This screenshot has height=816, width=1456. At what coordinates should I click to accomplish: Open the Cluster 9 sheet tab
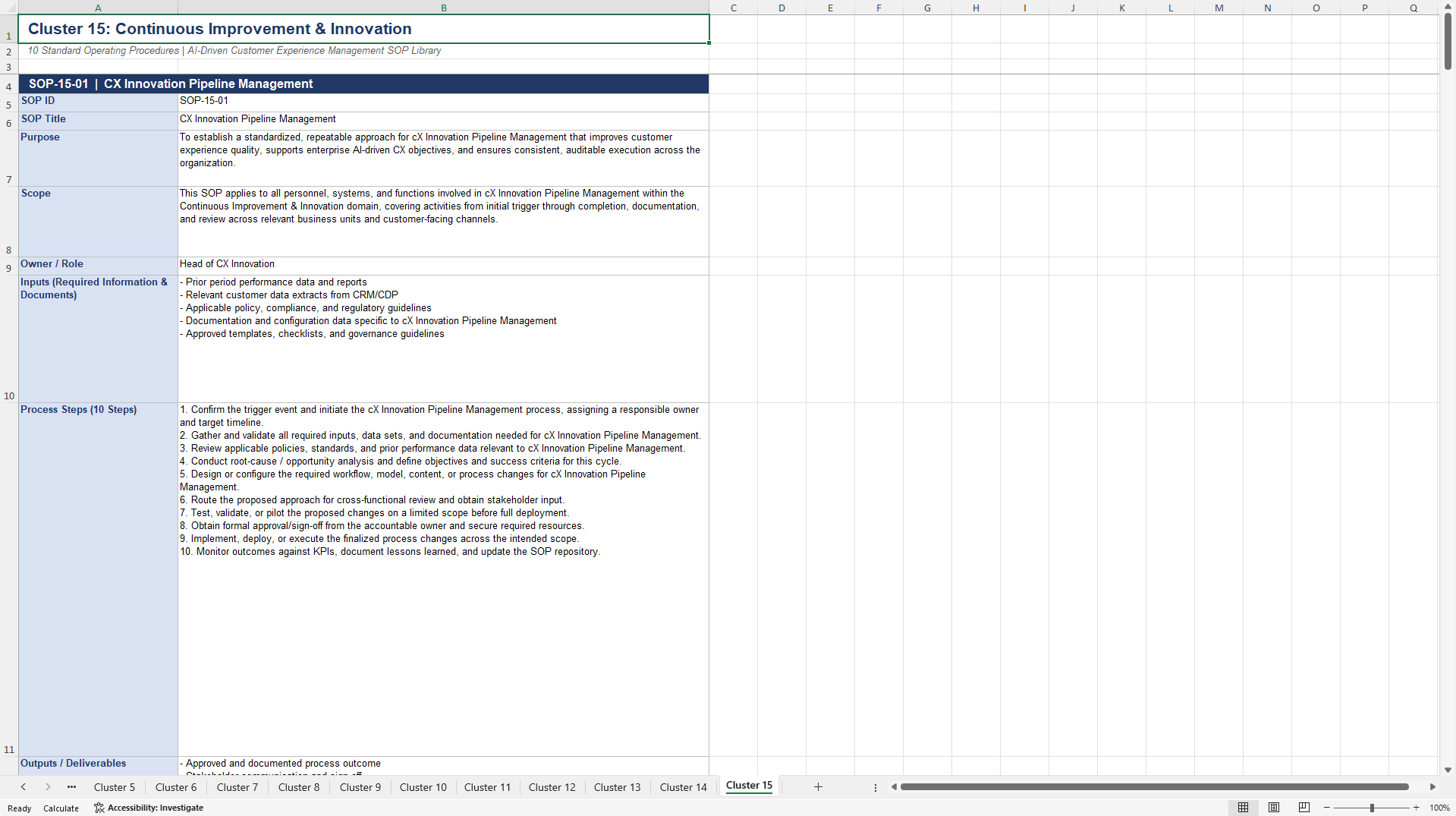pos(360,787)
